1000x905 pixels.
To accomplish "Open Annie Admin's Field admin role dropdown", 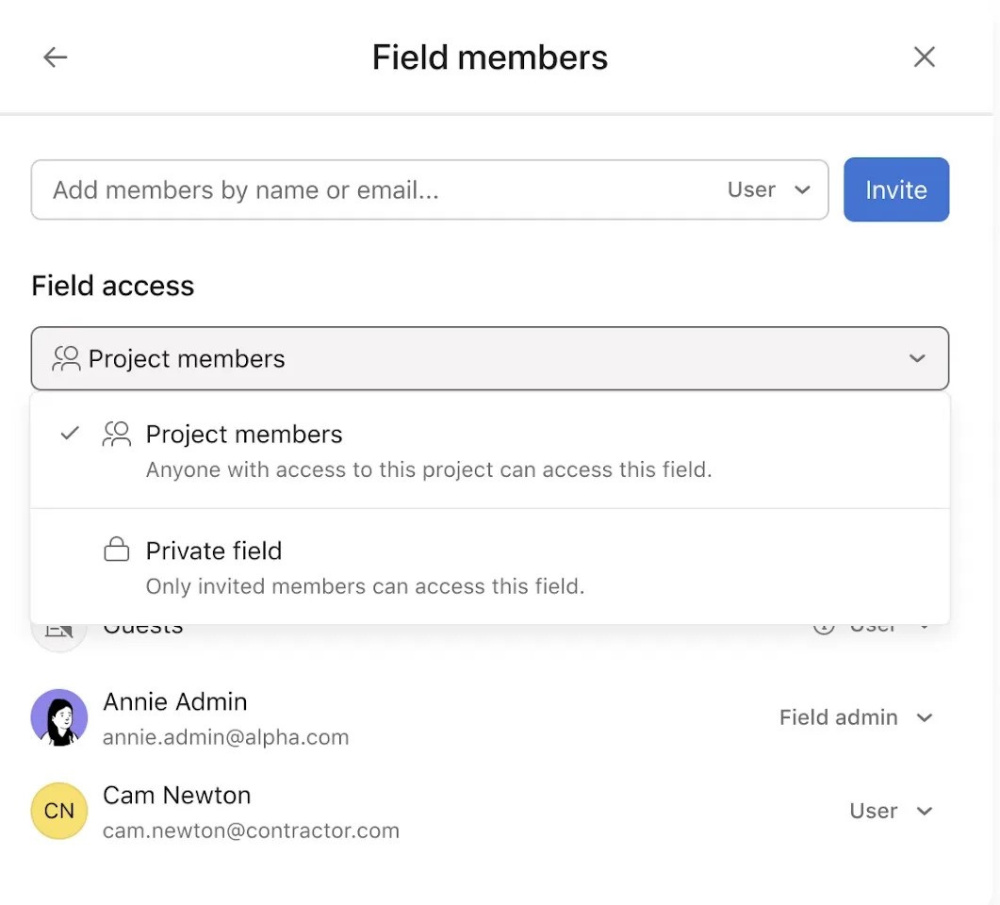I will [856, 717].
